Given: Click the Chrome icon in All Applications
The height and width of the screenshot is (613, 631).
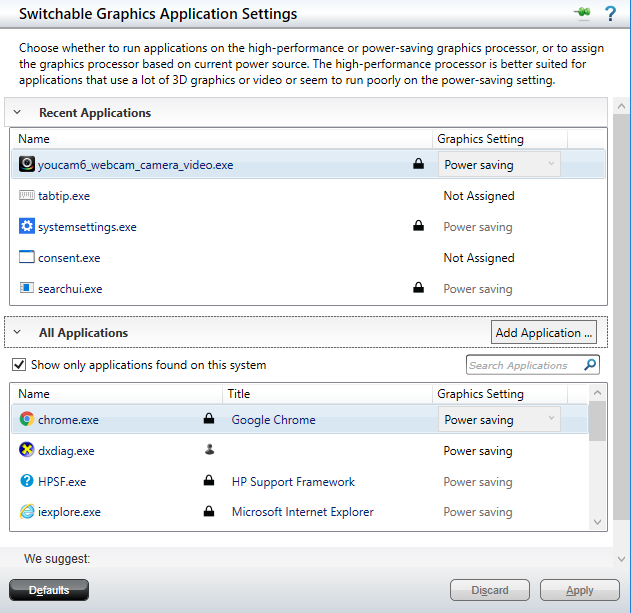Looking at the screenshot, I should pos(27,420).
